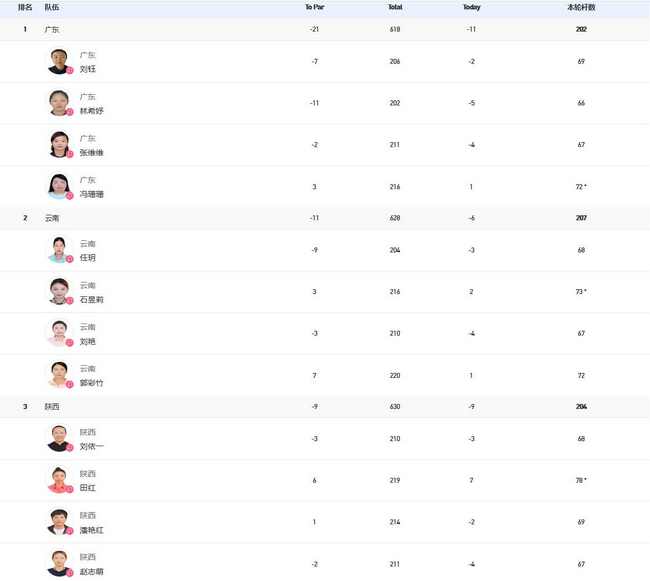Open Lin Xiyu's (林希妤) profile photo
Viewport: 650px width, 581px height.
[x=59, y=103]
